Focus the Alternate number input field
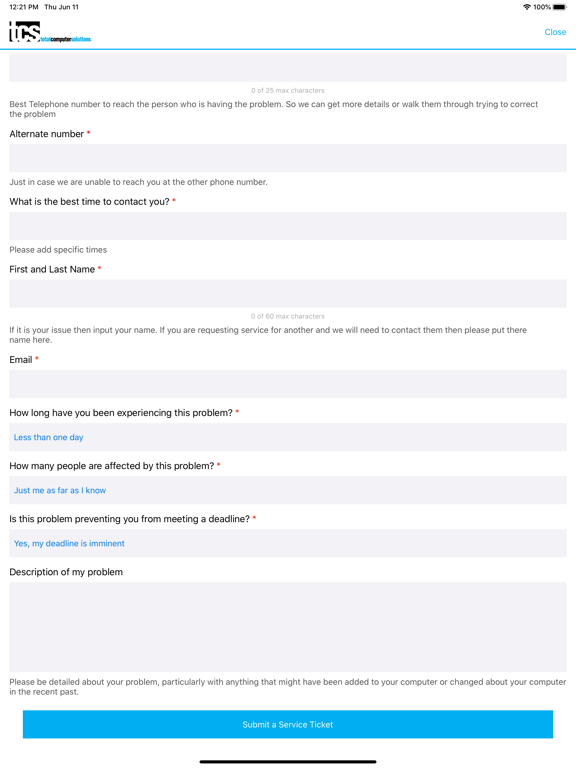The image size is (576, 768). (x=288, y=158)
